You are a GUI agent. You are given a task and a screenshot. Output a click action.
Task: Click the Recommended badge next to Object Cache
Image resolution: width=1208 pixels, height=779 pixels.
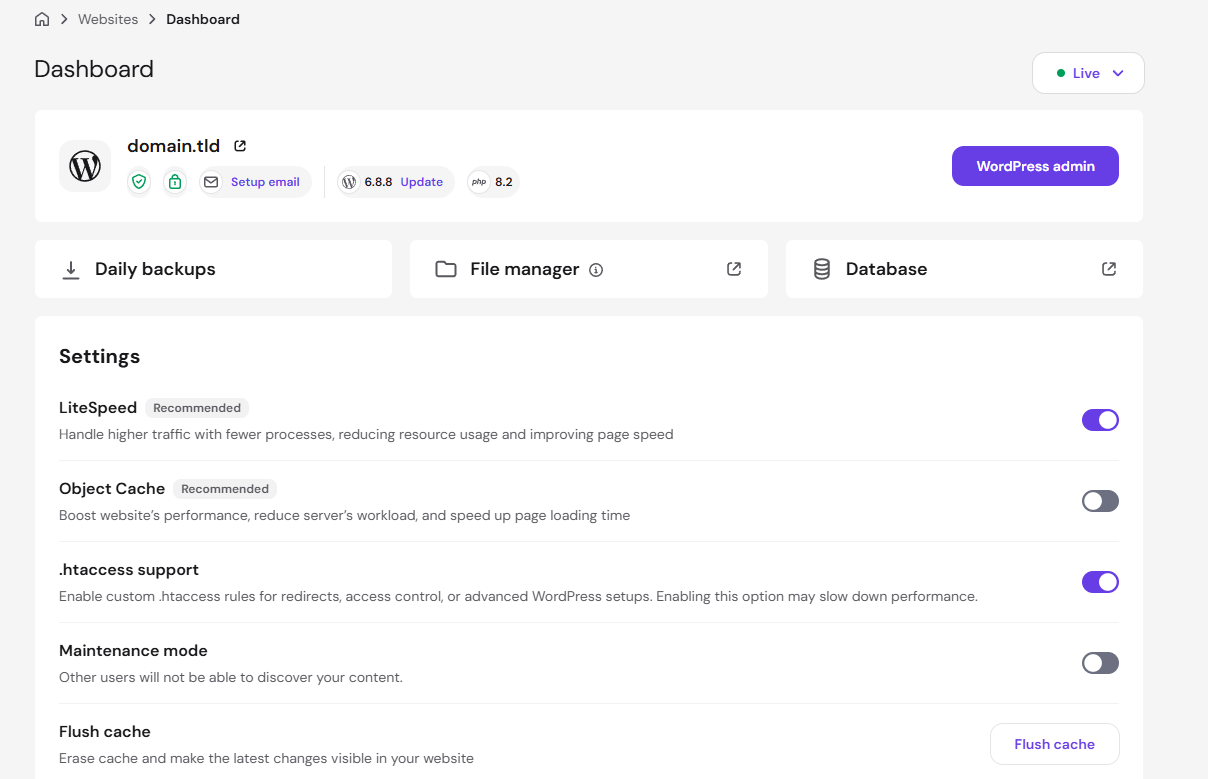coord(225,489)
